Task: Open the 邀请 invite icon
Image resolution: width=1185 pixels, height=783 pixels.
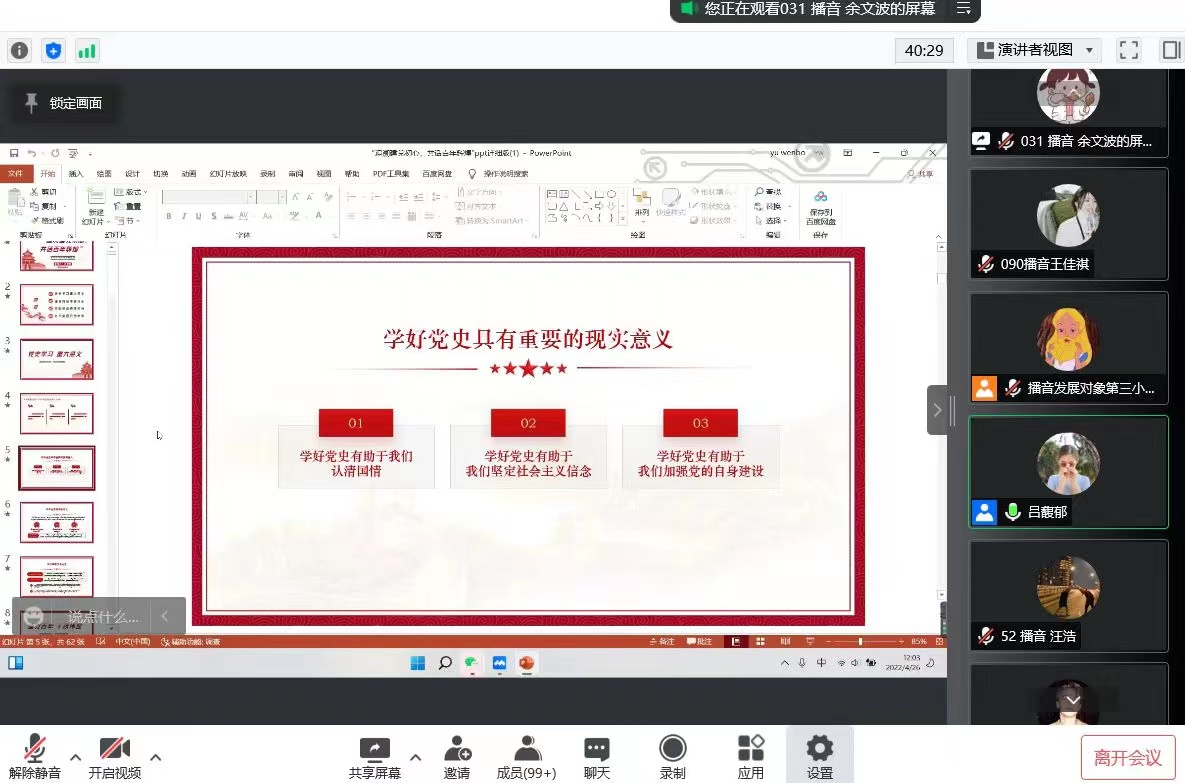Action: click(457, 757)
